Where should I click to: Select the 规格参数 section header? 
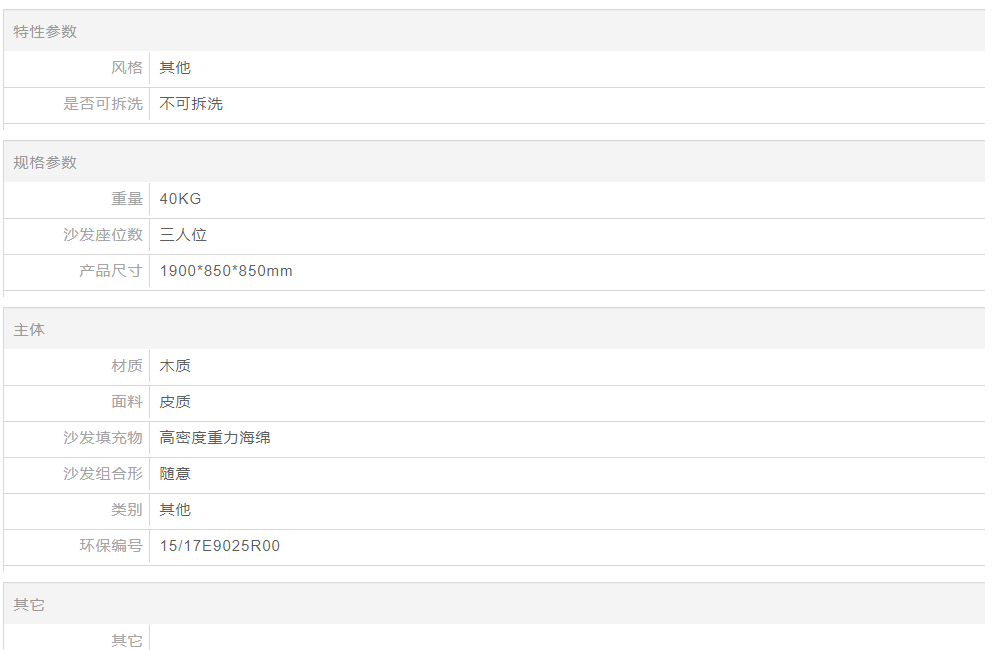[45, 163]
